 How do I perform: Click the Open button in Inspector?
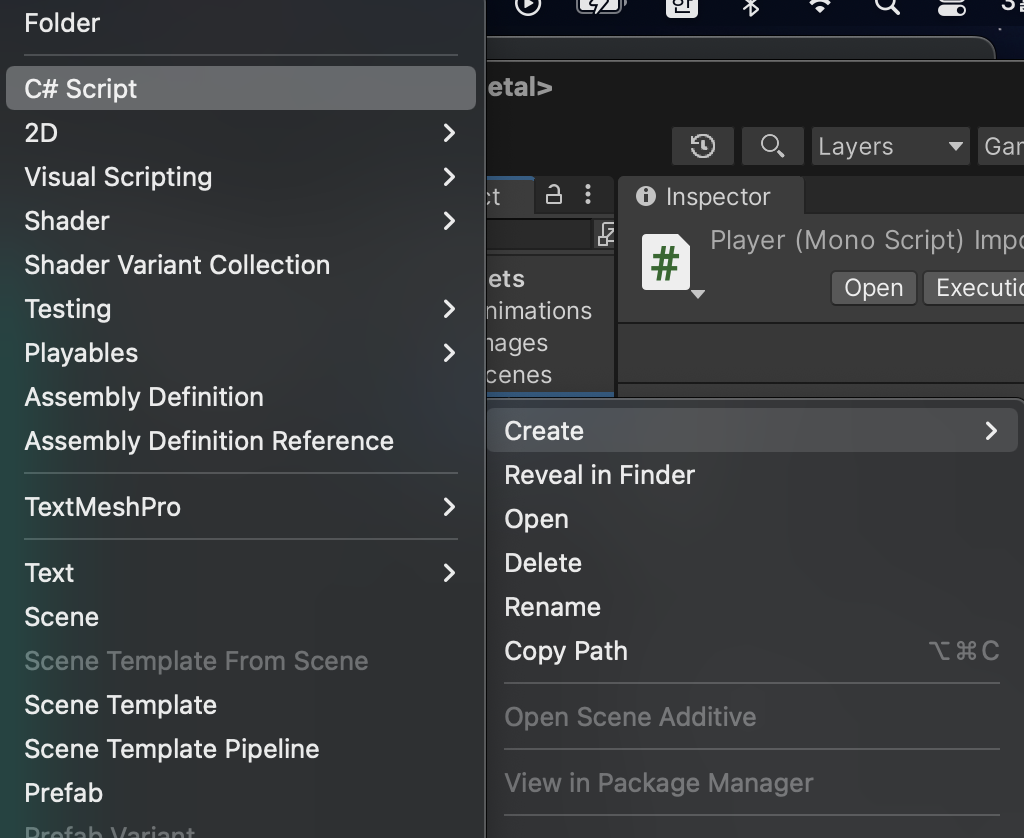(x=873, y=288)
